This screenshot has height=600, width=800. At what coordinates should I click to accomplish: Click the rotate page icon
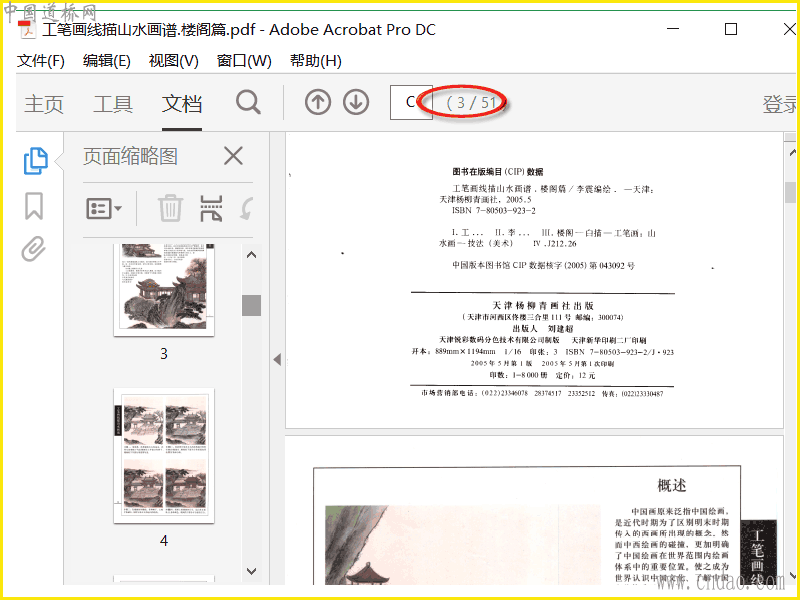pos(247,209)
